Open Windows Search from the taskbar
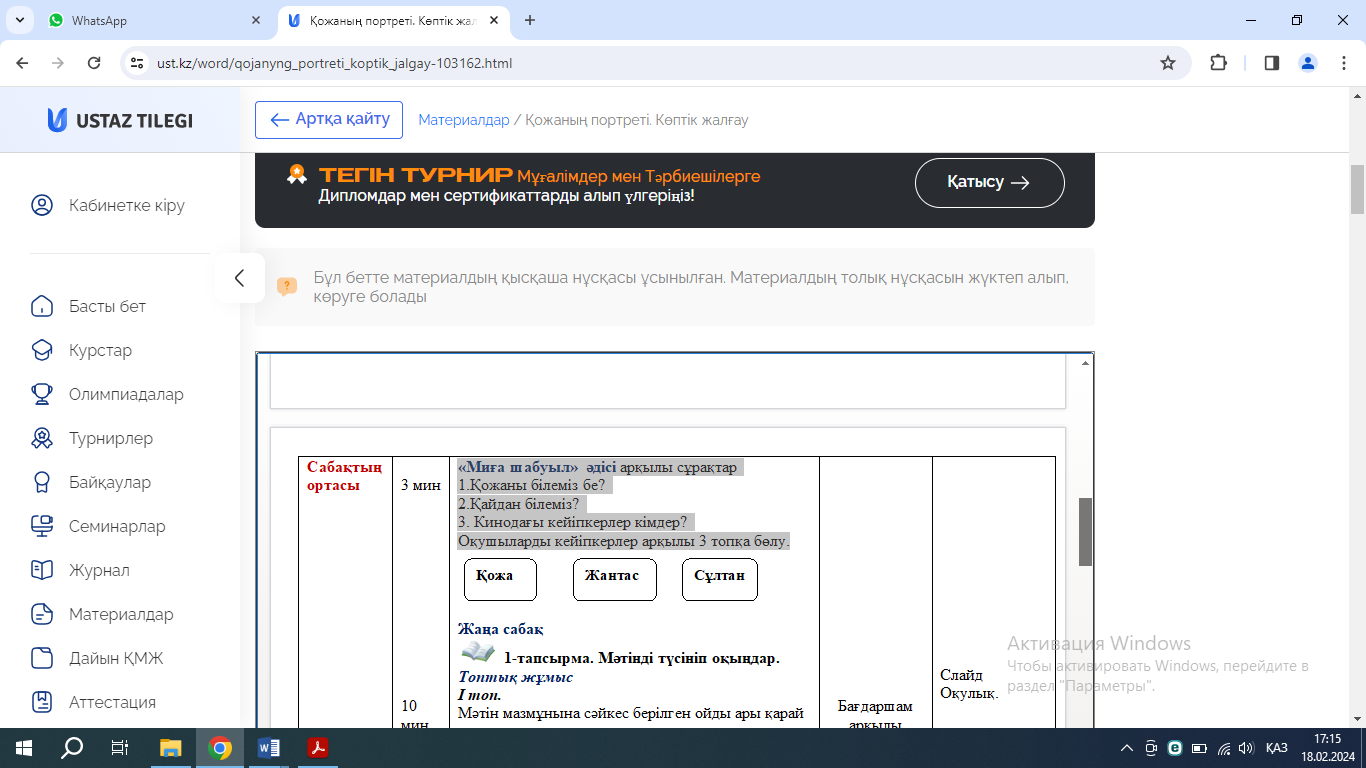1366x768 pixels. pyautogui.click(x=73, y=748)
